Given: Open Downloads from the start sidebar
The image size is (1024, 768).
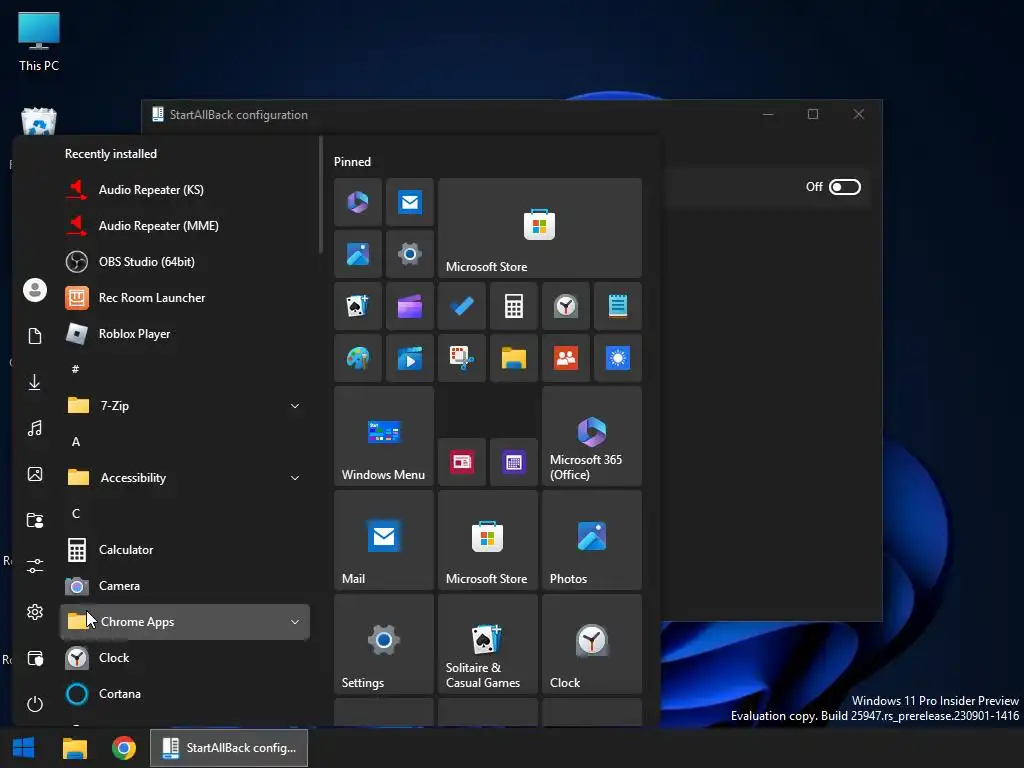Looking at the screenshot, I should pyautogui.click(x=35, y=382).
